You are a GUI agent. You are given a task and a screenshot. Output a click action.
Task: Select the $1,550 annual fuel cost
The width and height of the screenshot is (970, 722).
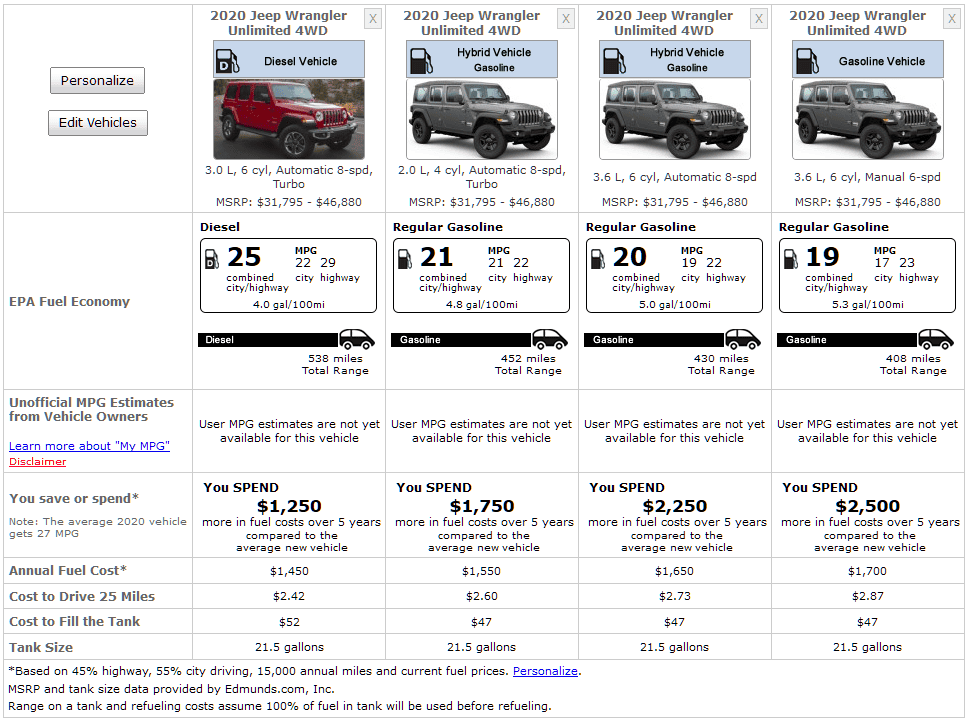point(481,571)
